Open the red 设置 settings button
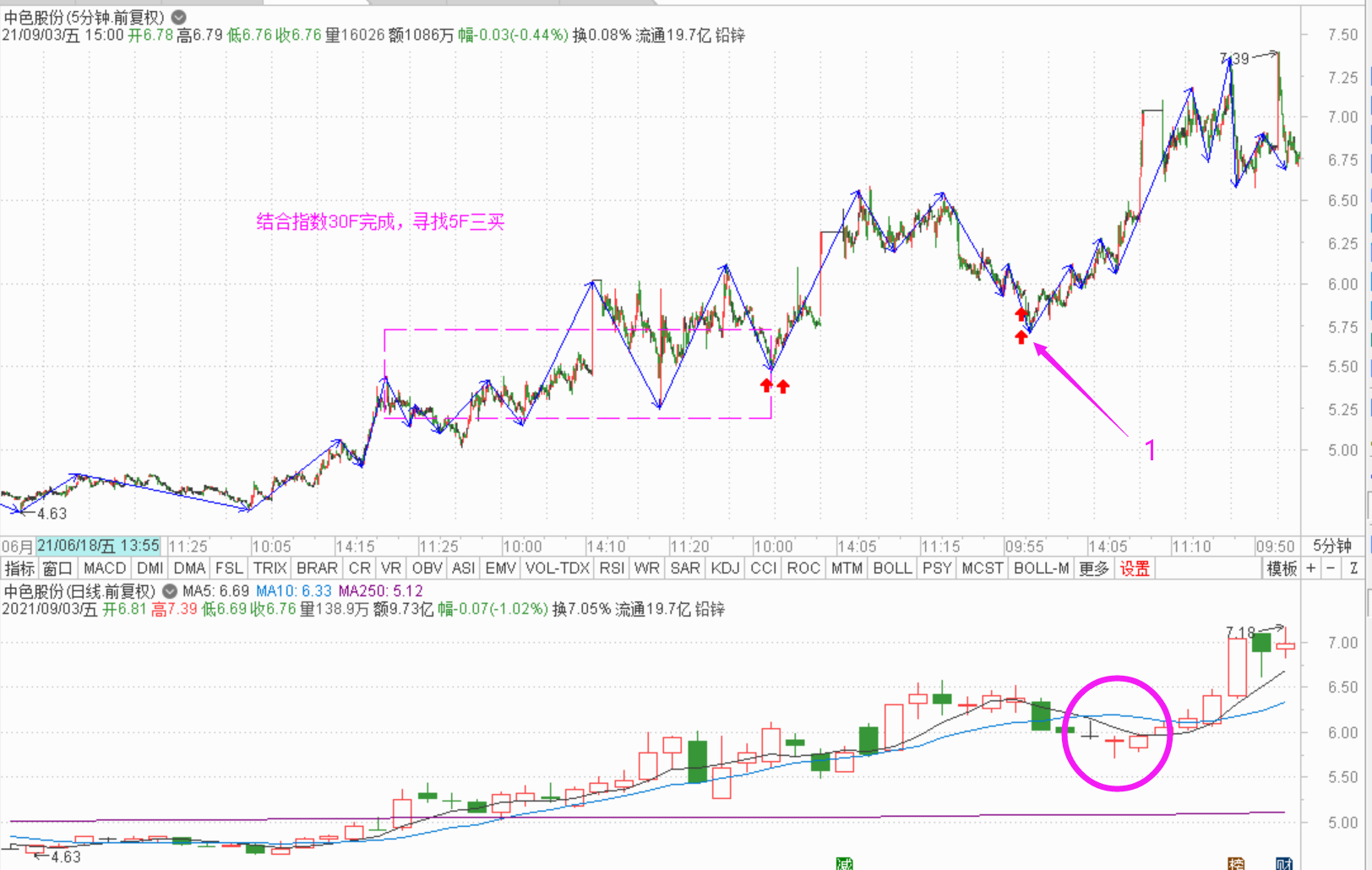This screenshot has height=870, width=1372. (x=1135, y=568)
